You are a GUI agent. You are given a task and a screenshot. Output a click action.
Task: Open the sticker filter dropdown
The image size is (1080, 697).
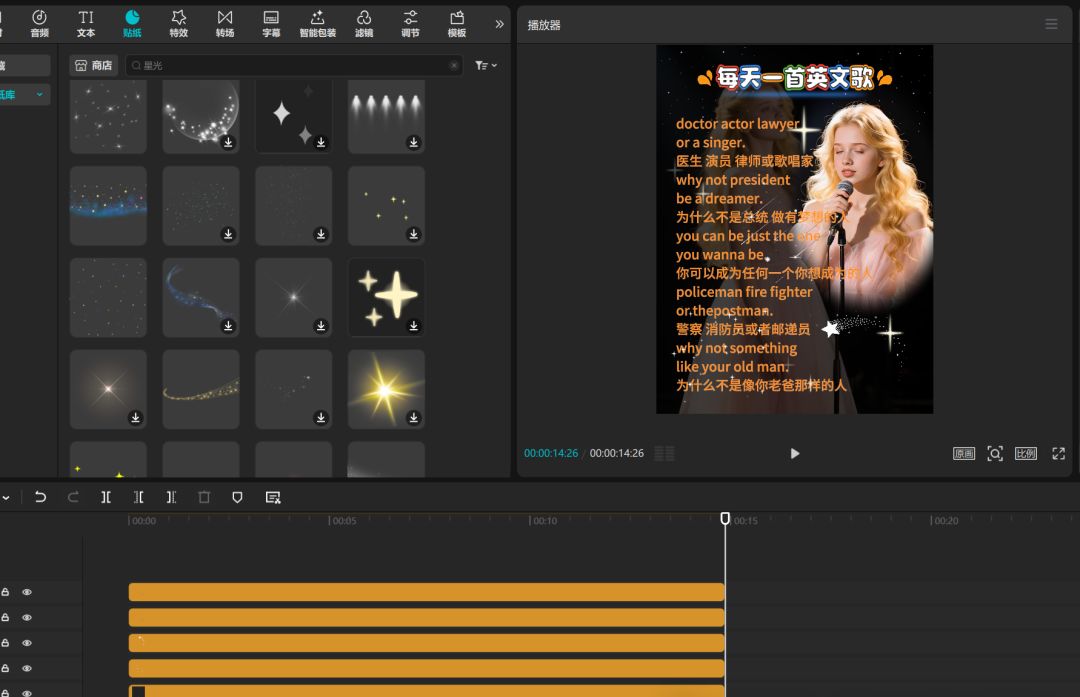(486, 65)
